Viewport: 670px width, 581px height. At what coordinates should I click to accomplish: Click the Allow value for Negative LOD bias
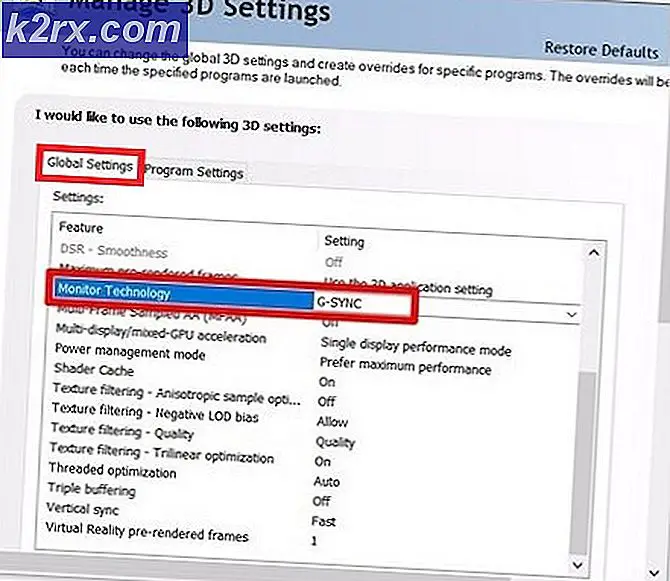332,422
